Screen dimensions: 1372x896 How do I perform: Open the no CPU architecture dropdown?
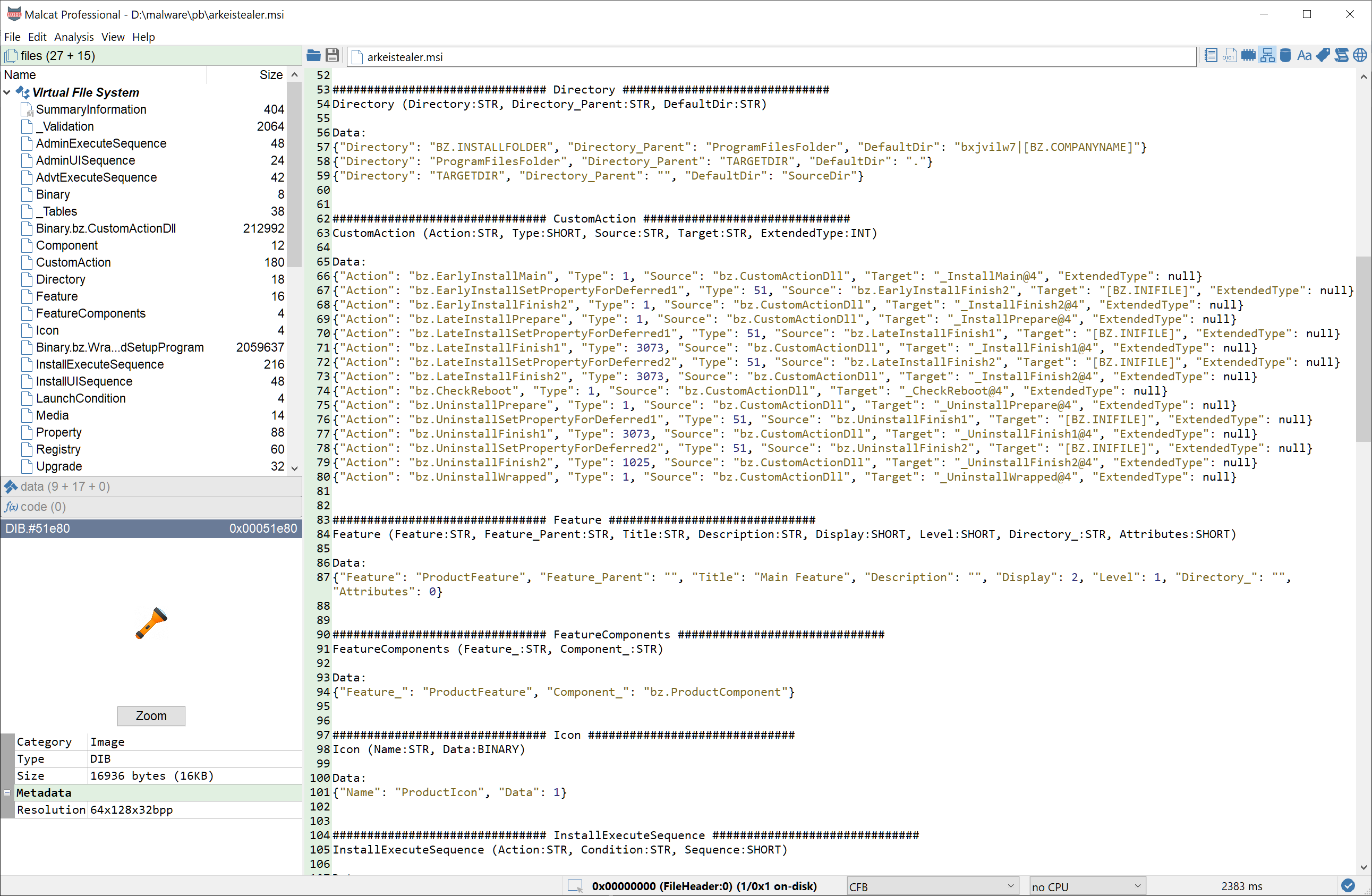pos(1087,886)
